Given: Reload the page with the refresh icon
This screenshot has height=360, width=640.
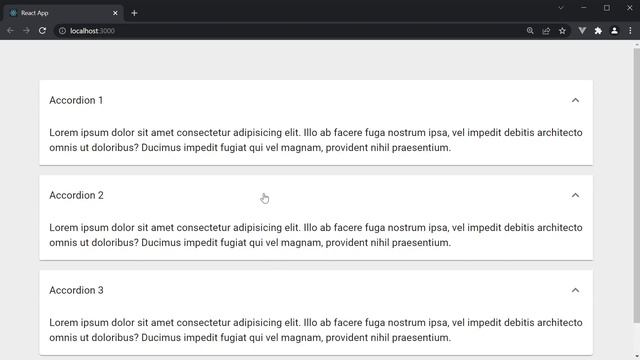Looking at the screenshot, I should [x=42, y=31].
